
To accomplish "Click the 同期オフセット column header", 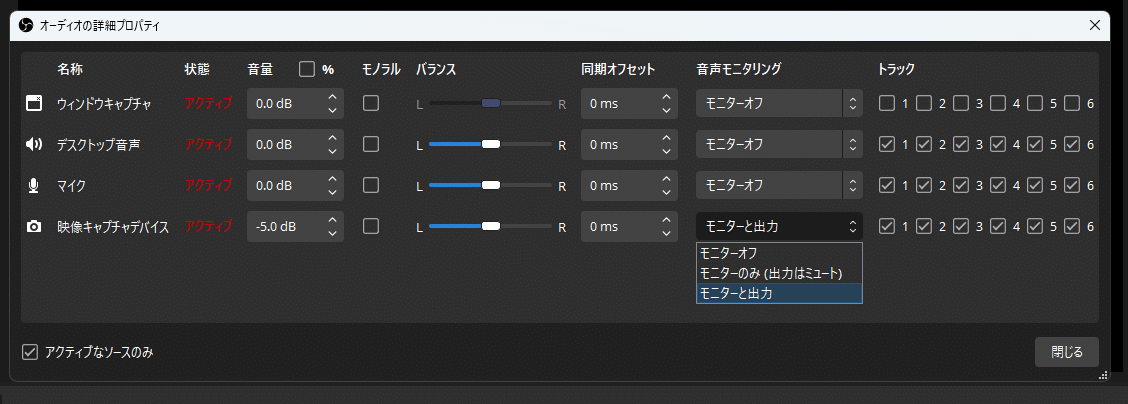I will pyautogui.click(x=618, y=69).
